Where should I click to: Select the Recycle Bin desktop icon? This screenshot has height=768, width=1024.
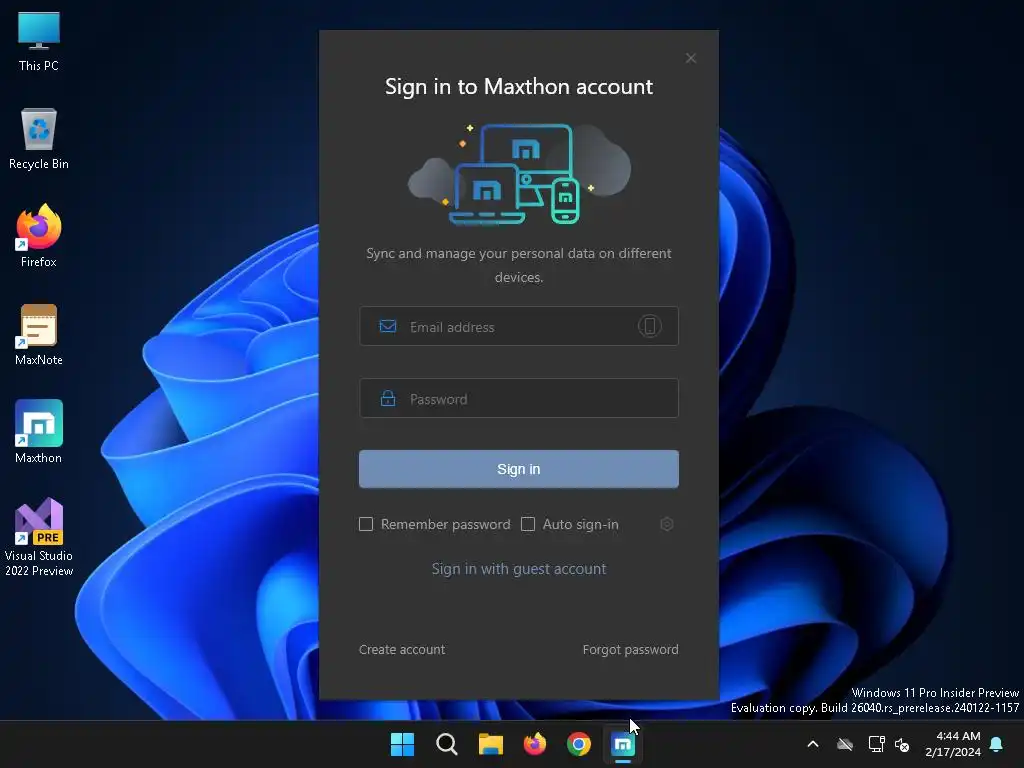click(x=39, y=139)
